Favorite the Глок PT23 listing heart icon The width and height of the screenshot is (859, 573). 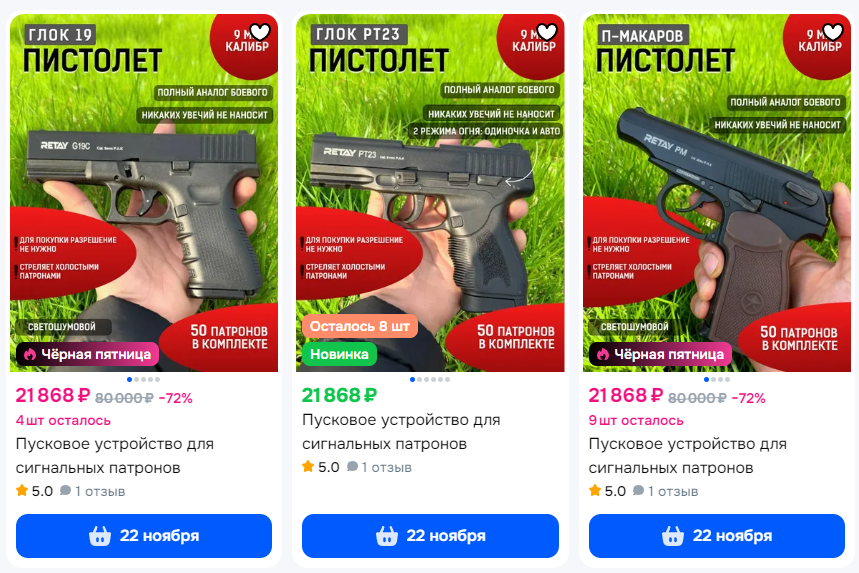547,32
